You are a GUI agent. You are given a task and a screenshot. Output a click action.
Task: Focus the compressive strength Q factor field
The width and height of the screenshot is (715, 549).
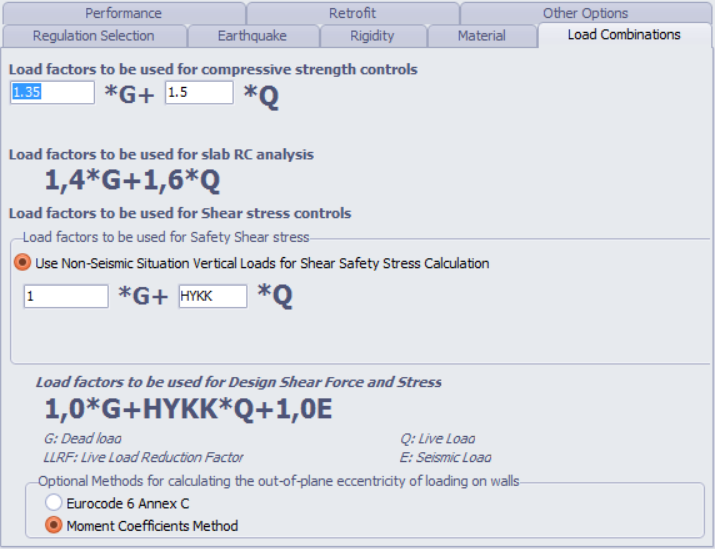(198, 92)
